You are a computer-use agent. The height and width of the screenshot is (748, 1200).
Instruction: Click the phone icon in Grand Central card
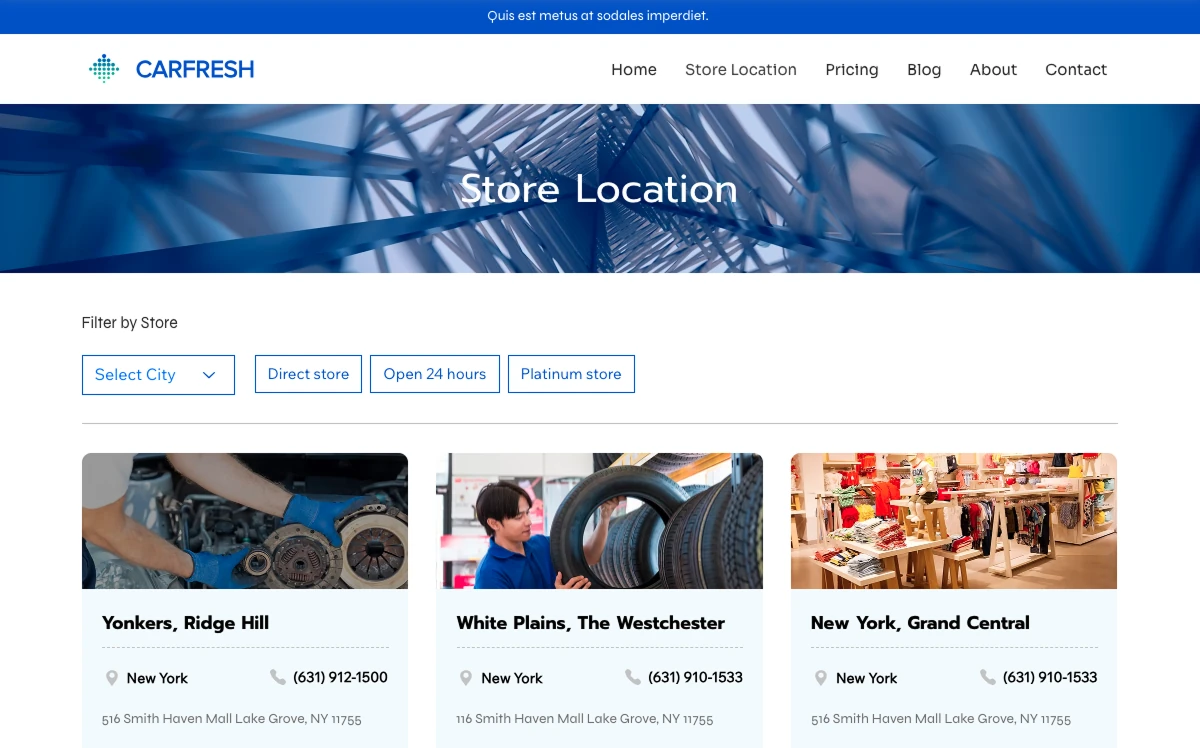click(x=988, y=677)
